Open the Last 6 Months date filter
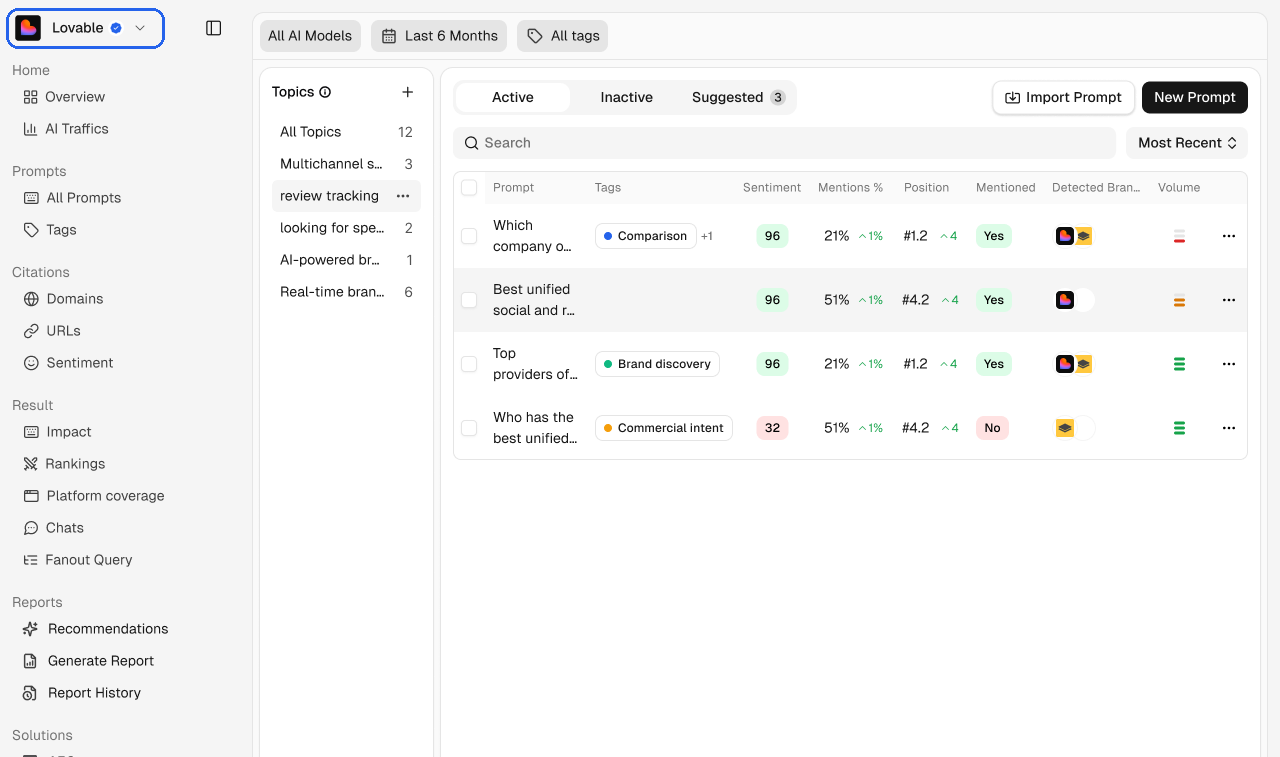Image resolution: width=1280 pixels, height=757 pixels. pyautogui.click(x=439, y=36)
